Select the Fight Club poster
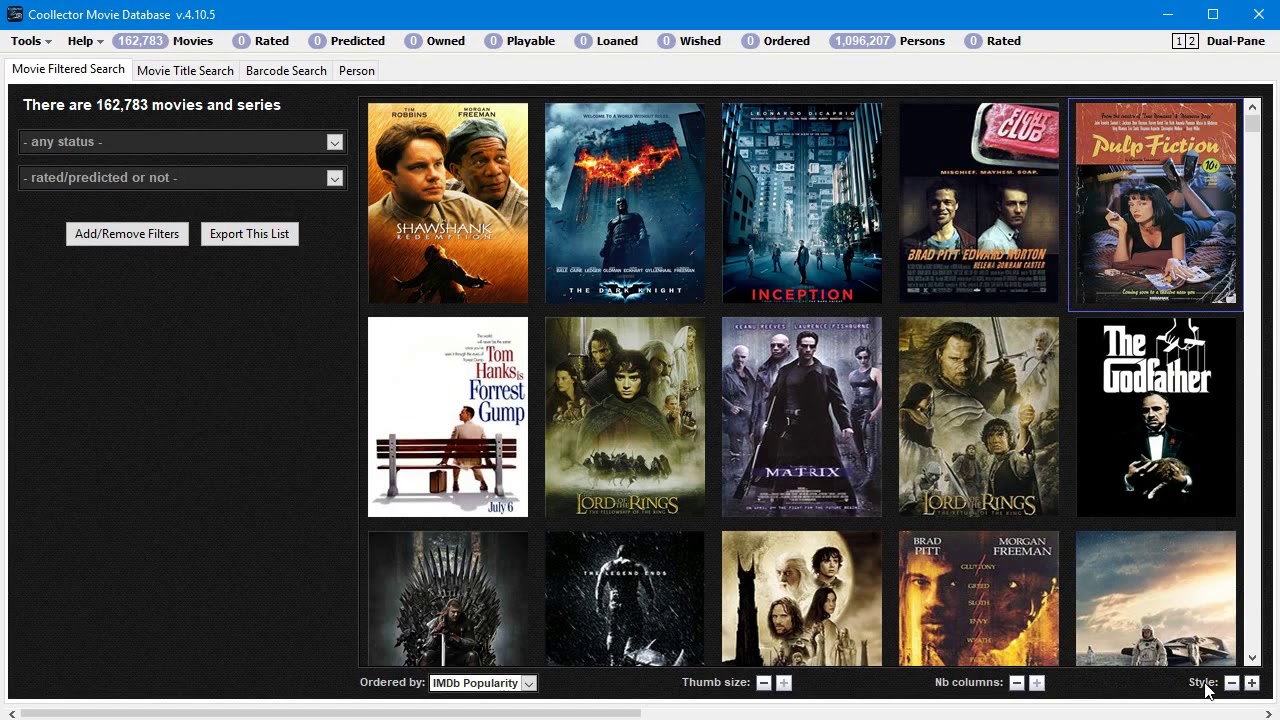1280x720 pixels. (979, 203)
